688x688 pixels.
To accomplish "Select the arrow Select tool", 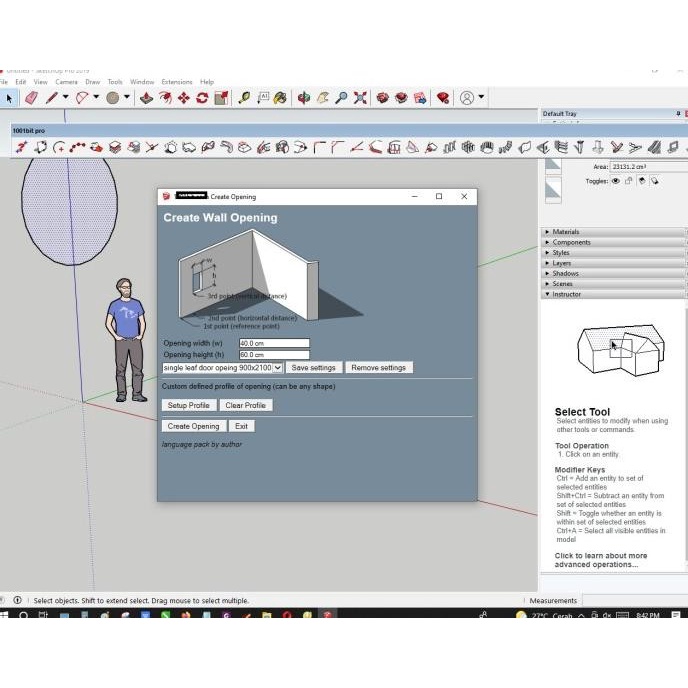I will pyautogui.click(x=9, y=98).
